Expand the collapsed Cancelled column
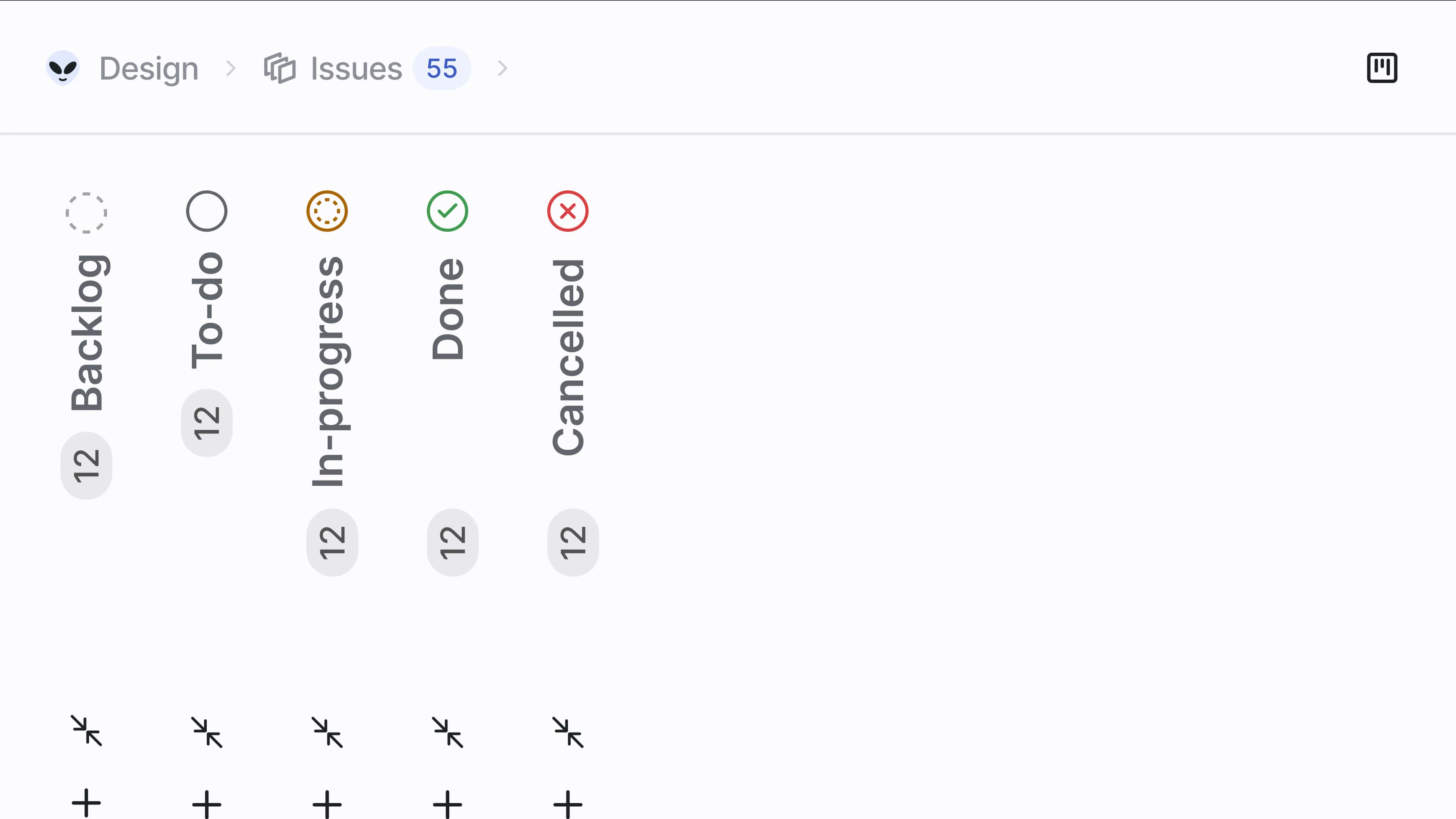The image size is (1456, 819). pos(568,733)
